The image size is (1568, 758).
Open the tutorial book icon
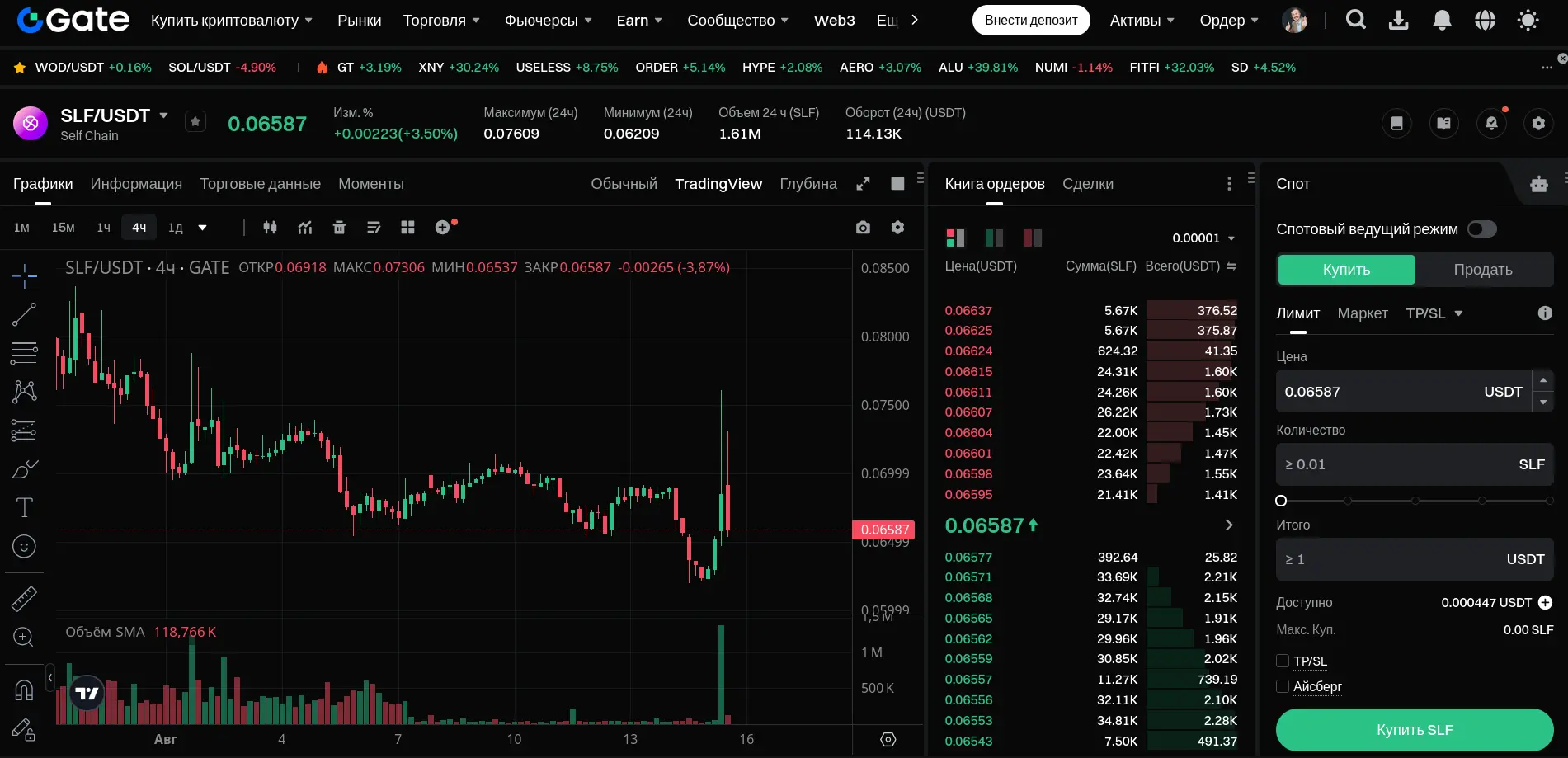tap(1443, 123)
